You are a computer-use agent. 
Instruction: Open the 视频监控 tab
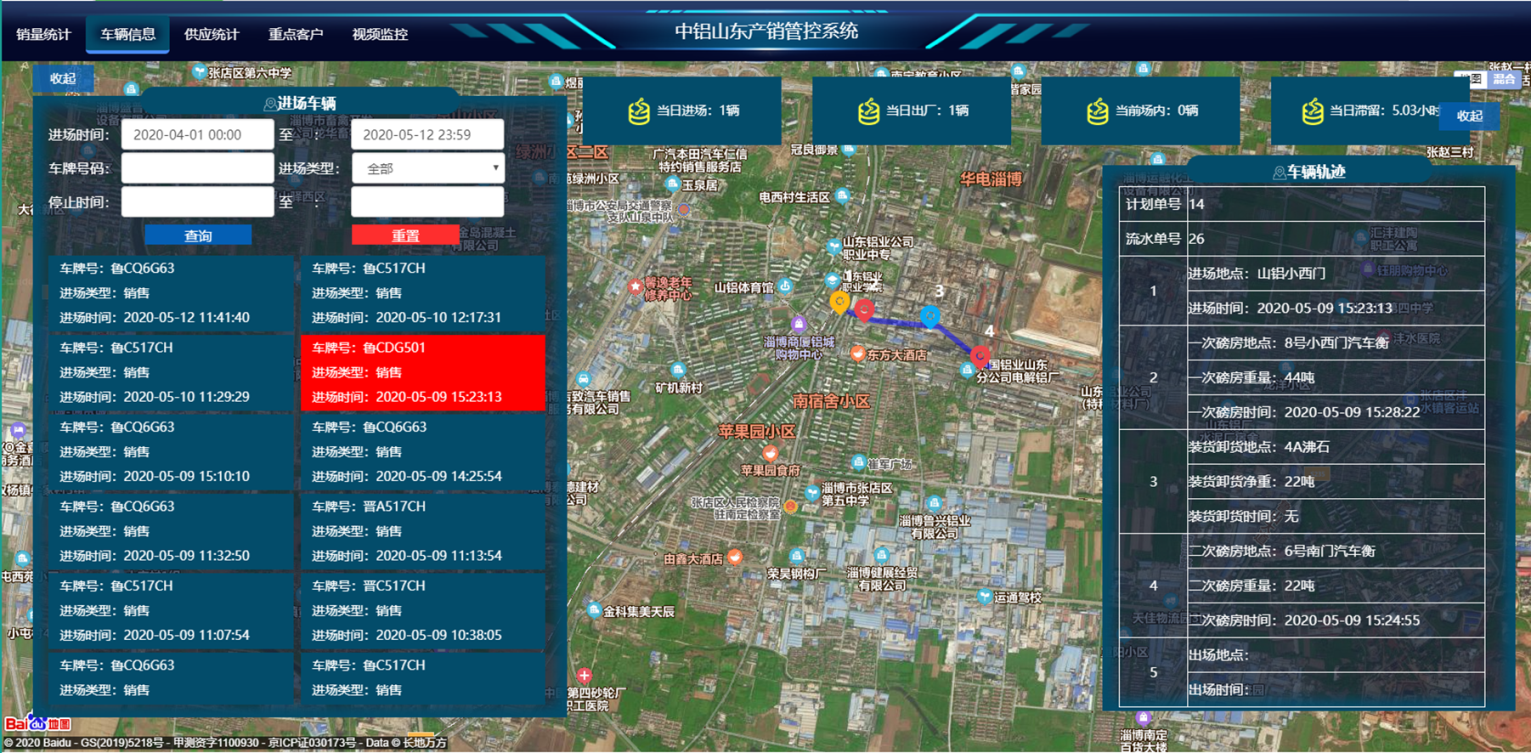coord(380,34)
